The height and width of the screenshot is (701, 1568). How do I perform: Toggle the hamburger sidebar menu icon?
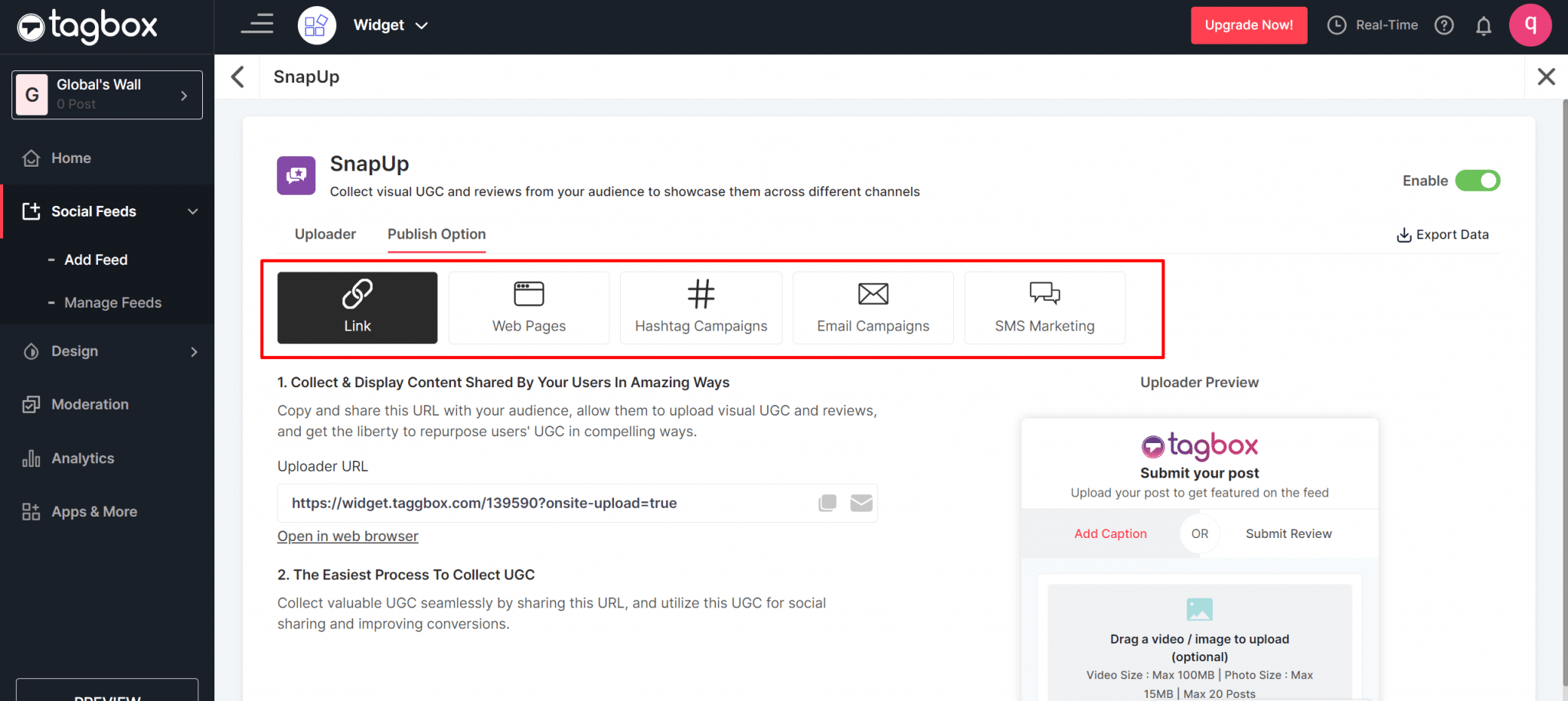click(257, 24)
